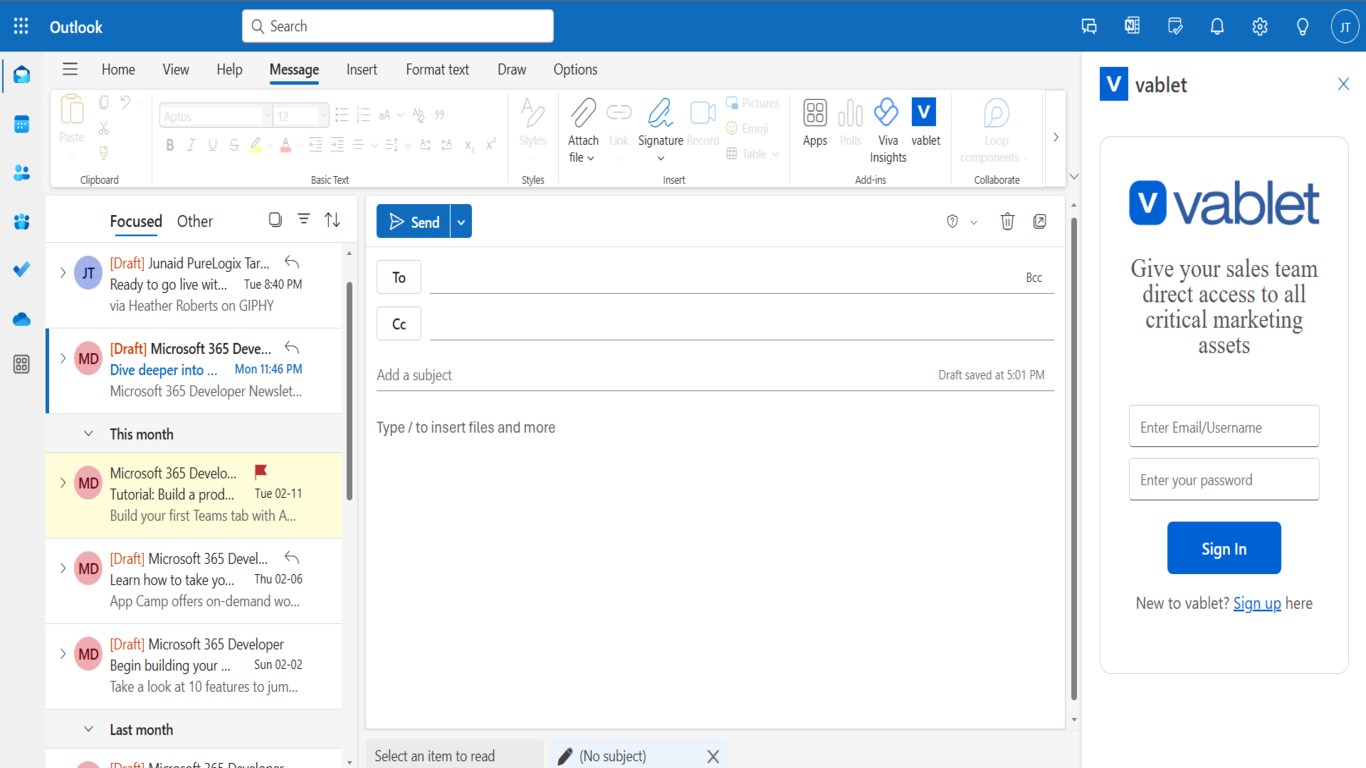Switch to the Other inbox tab
The image size is (1366, 768).
pyautogui.click(x=195, y=221)
